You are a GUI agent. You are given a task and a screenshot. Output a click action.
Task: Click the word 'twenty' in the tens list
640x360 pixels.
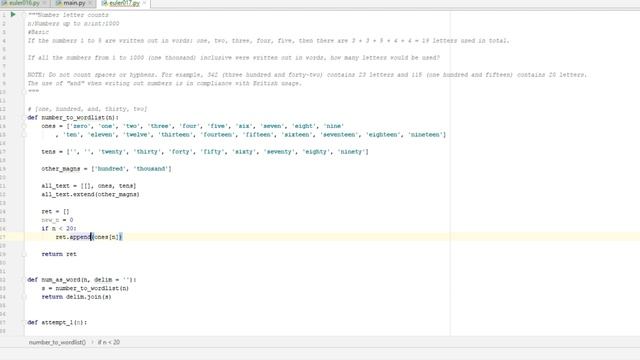pos(112,152)
